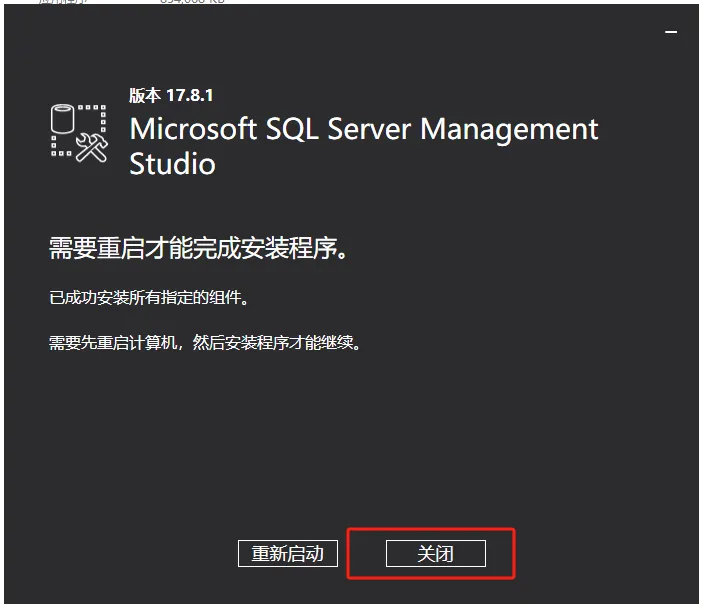Click the 需要重启才能完成安装程序 heading
Screen dimensions: 704x611
coord(200,249)
